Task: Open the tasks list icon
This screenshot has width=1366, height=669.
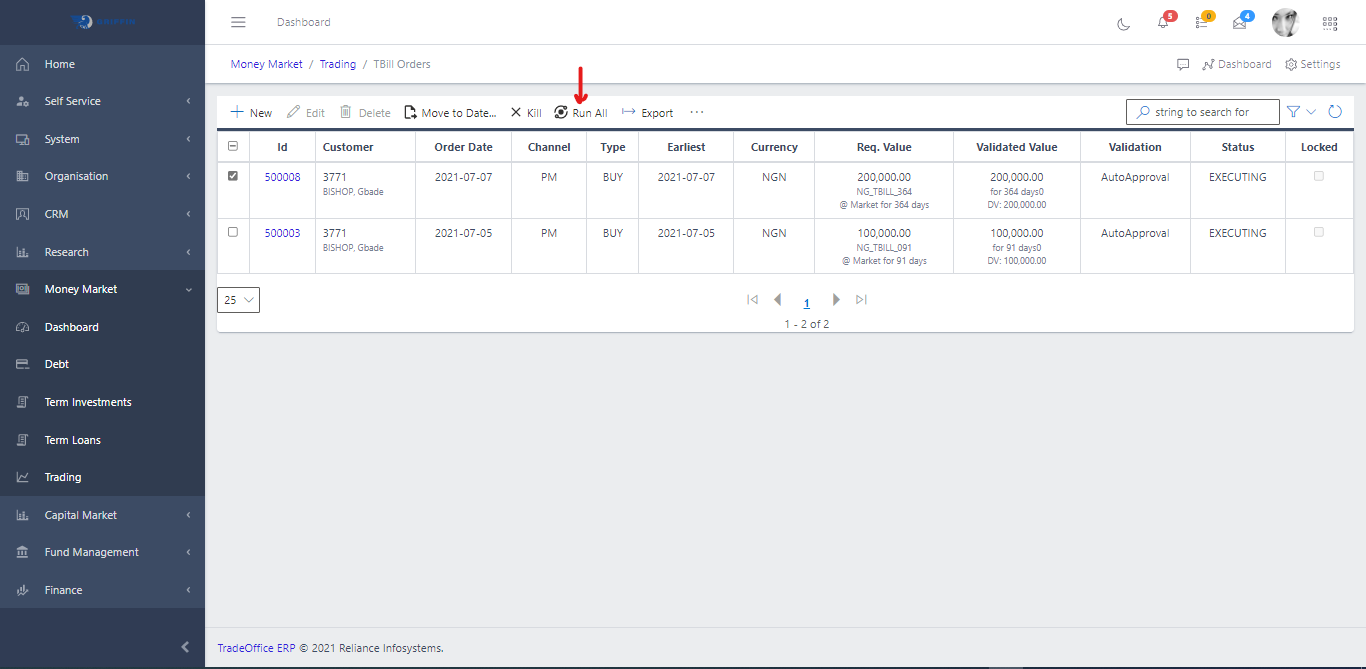Action: click(x=1201, y=23)
